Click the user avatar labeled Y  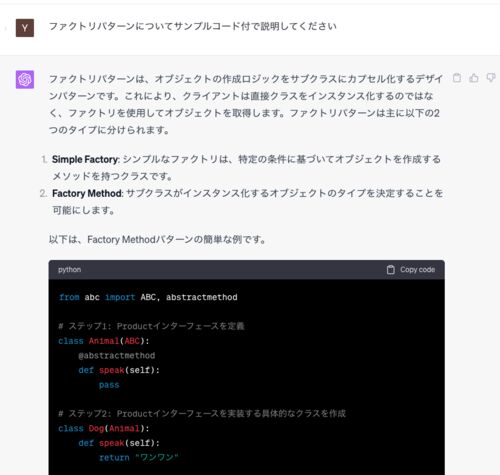[25, 28]
